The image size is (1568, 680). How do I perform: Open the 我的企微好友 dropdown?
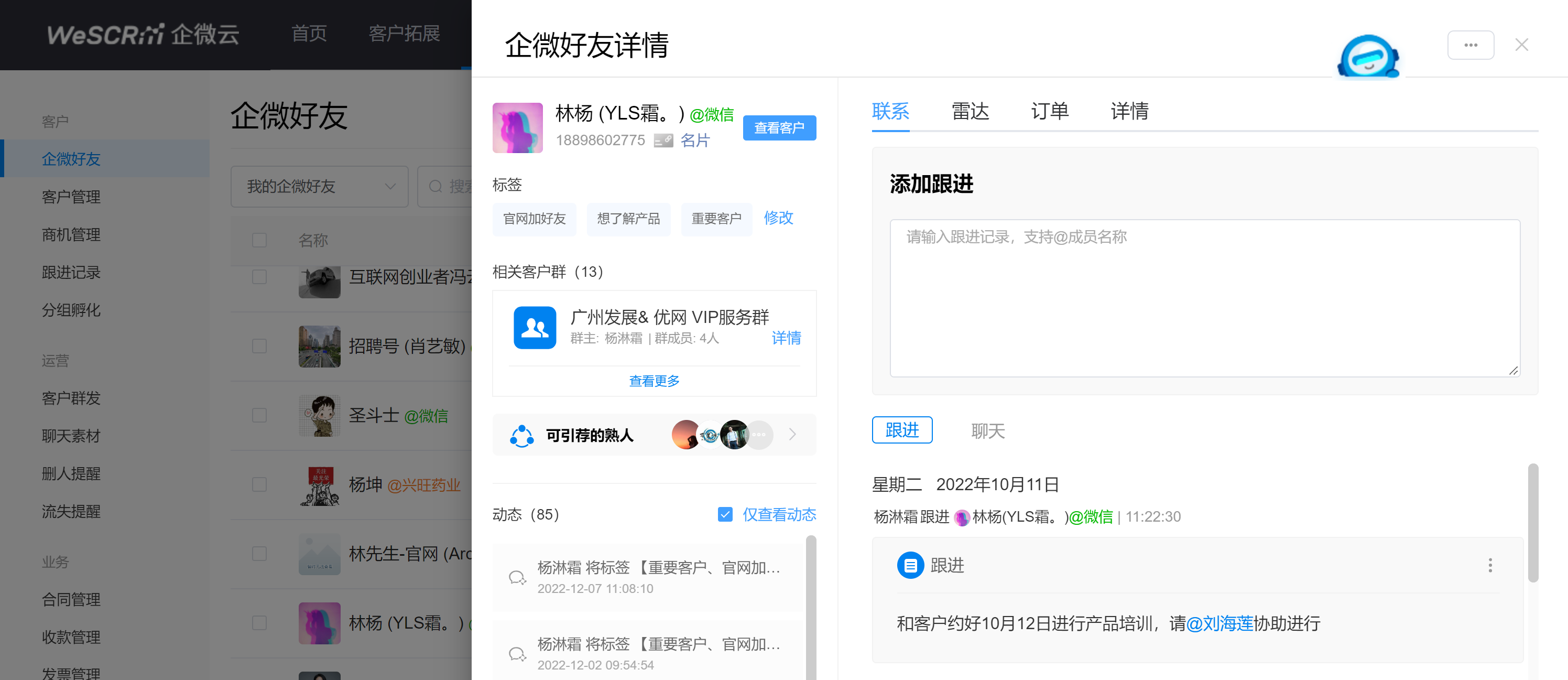320,186
